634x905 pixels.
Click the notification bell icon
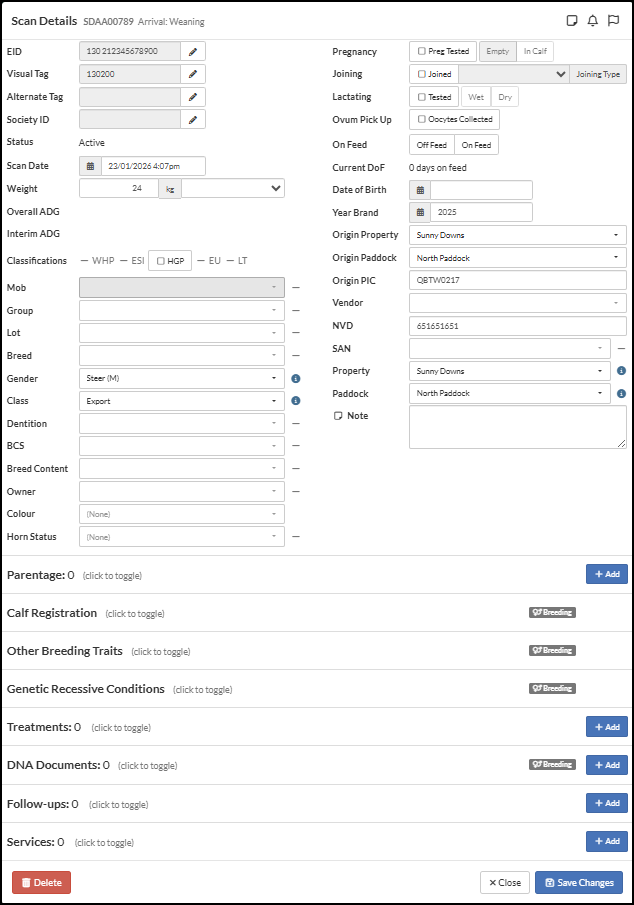click(x=593, y=20)
